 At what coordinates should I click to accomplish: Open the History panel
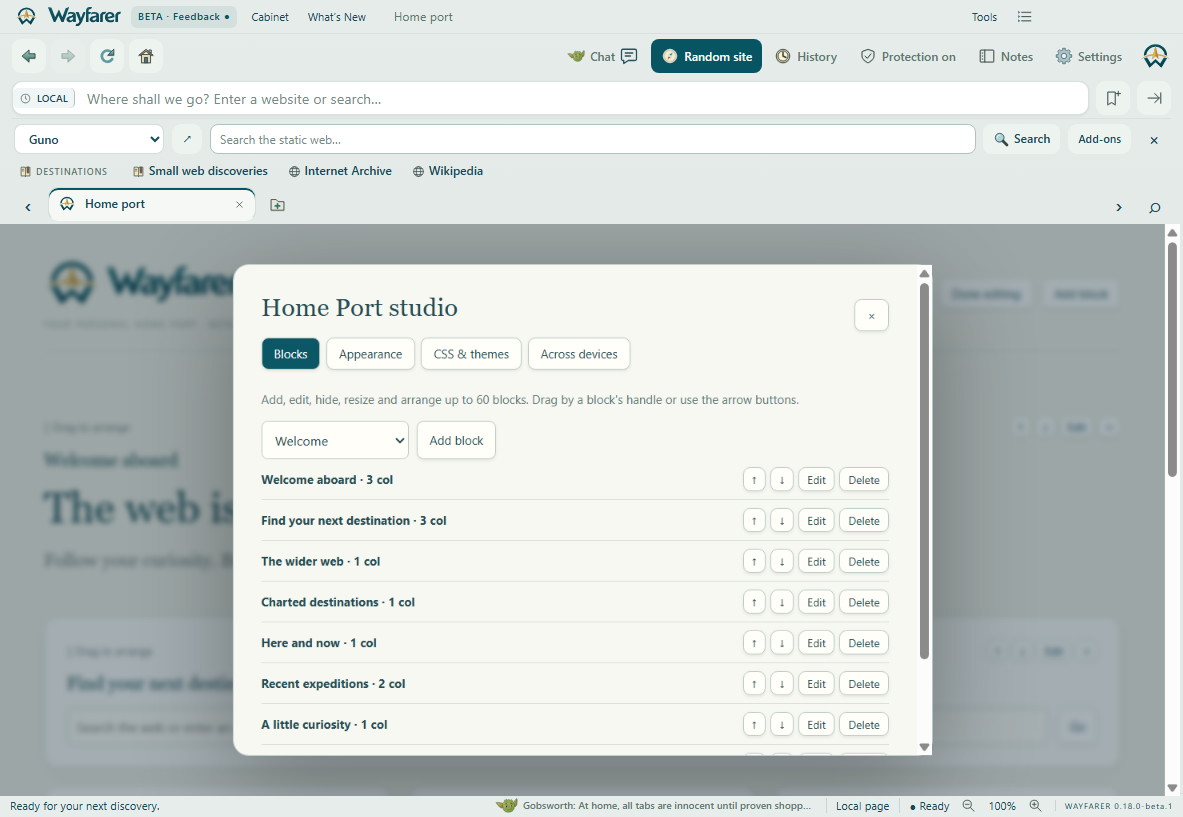807,57
